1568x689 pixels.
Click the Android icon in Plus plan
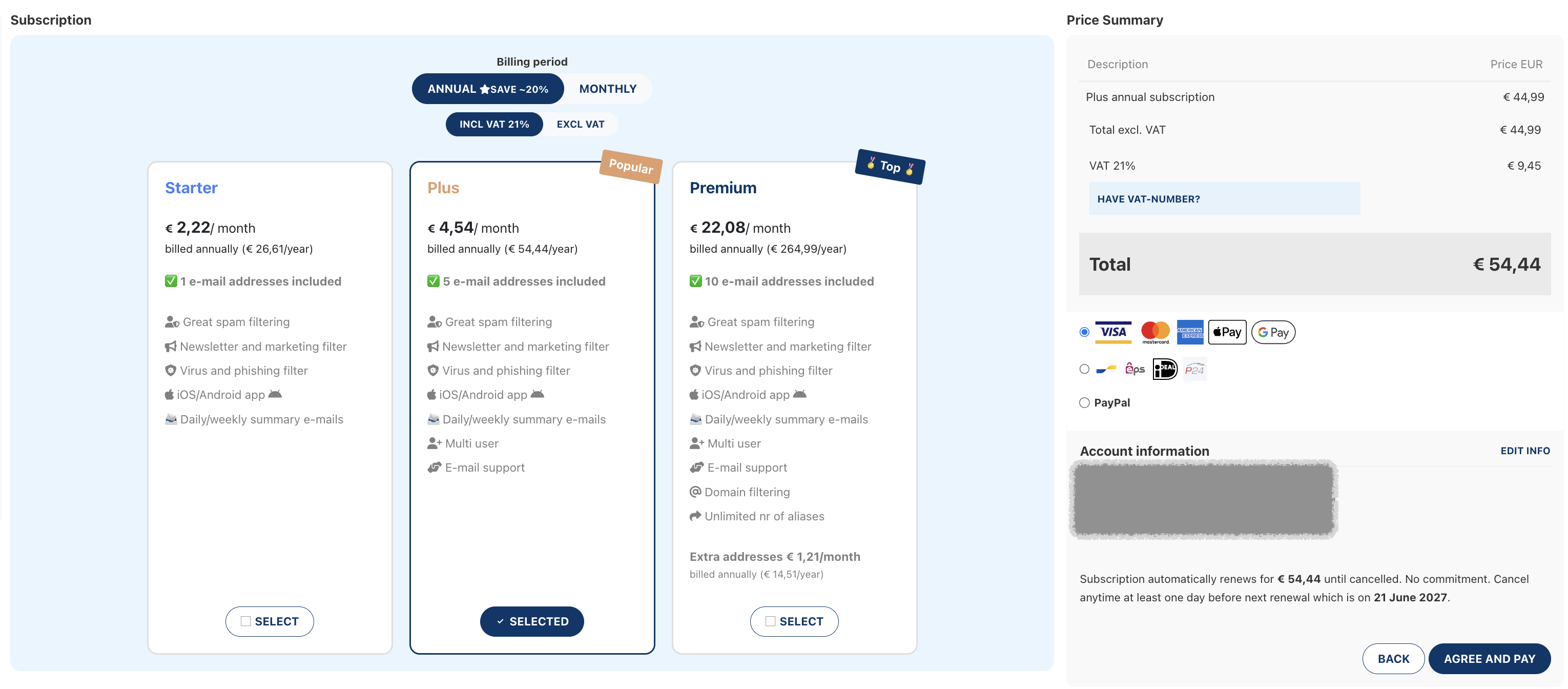[537, 394]
